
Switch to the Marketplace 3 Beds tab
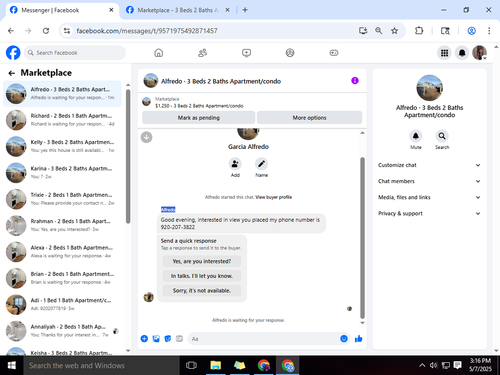click(178, 10)
